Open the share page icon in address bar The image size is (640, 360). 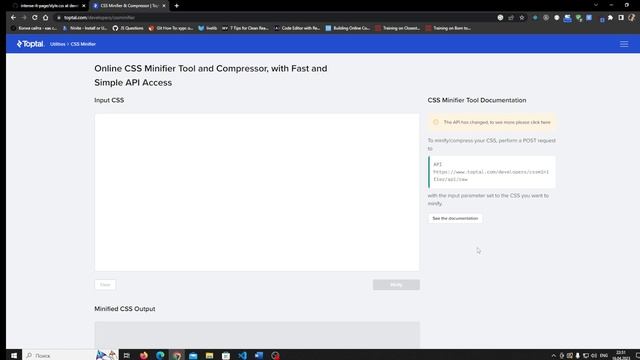511,18
